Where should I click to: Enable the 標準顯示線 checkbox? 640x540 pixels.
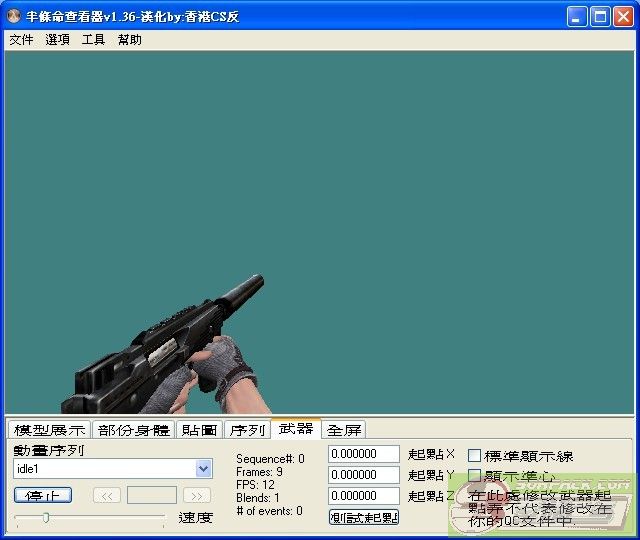click(x=475, y=456)
